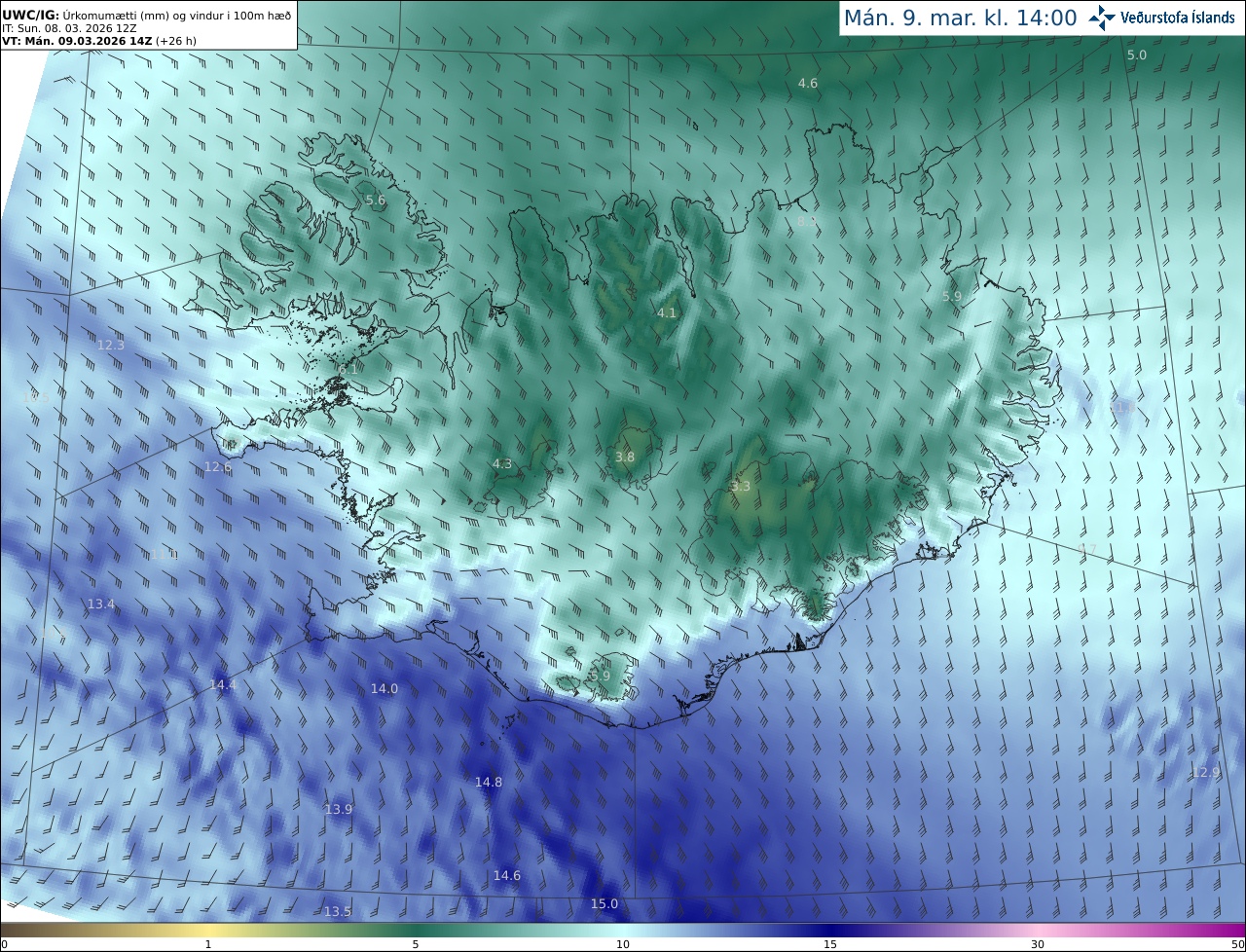This screenshot has height=952, width=1246.
Task: Click the color scale tick labeled 5
Action: tap(416, 945)
